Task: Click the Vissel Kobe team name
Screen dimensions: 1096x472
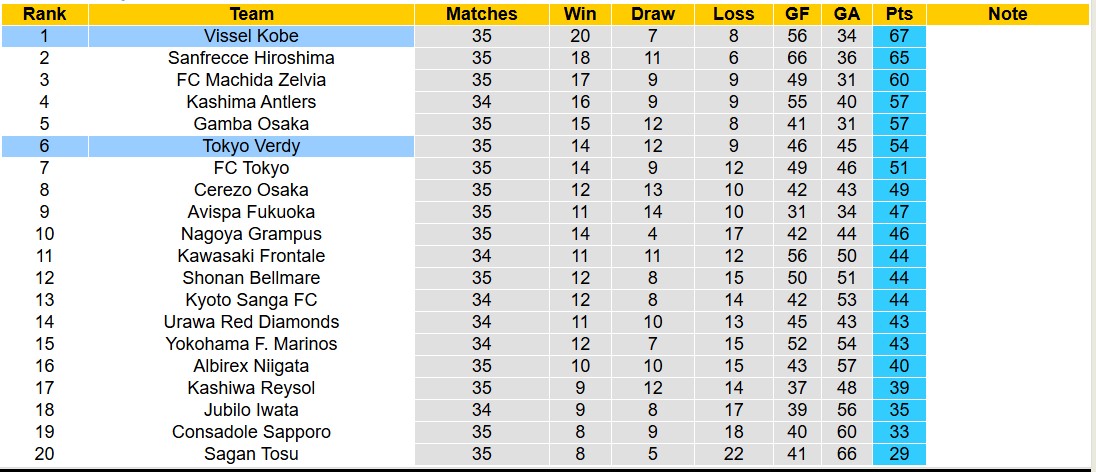Action: [x=251, y=36]
